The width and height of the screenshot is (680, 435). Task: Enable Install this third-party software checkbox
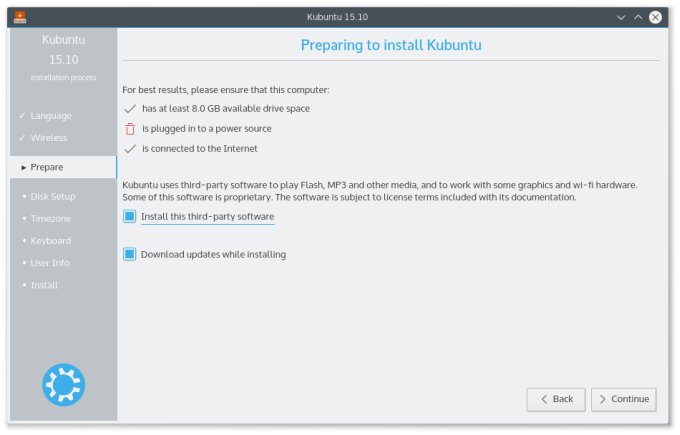(130, 216)
